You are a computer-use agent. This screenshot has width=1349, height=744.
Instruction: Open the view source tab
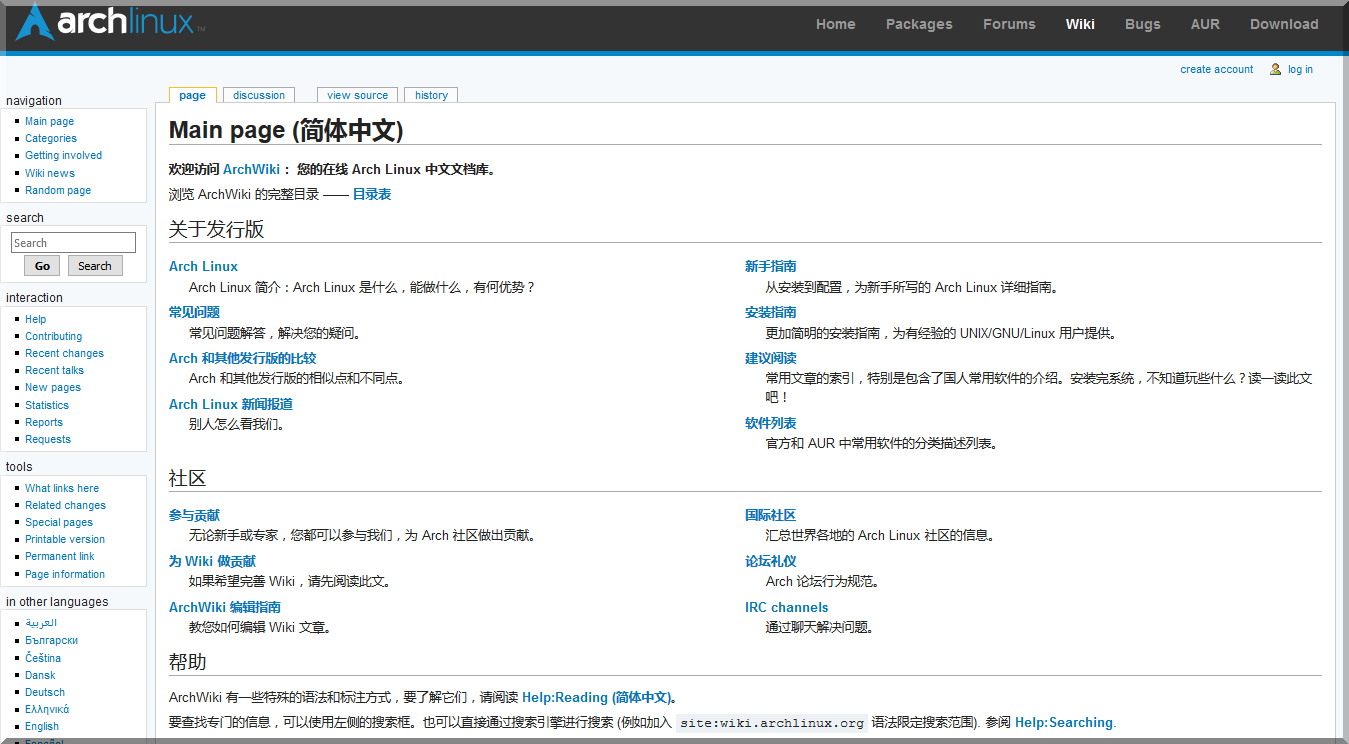357,95
